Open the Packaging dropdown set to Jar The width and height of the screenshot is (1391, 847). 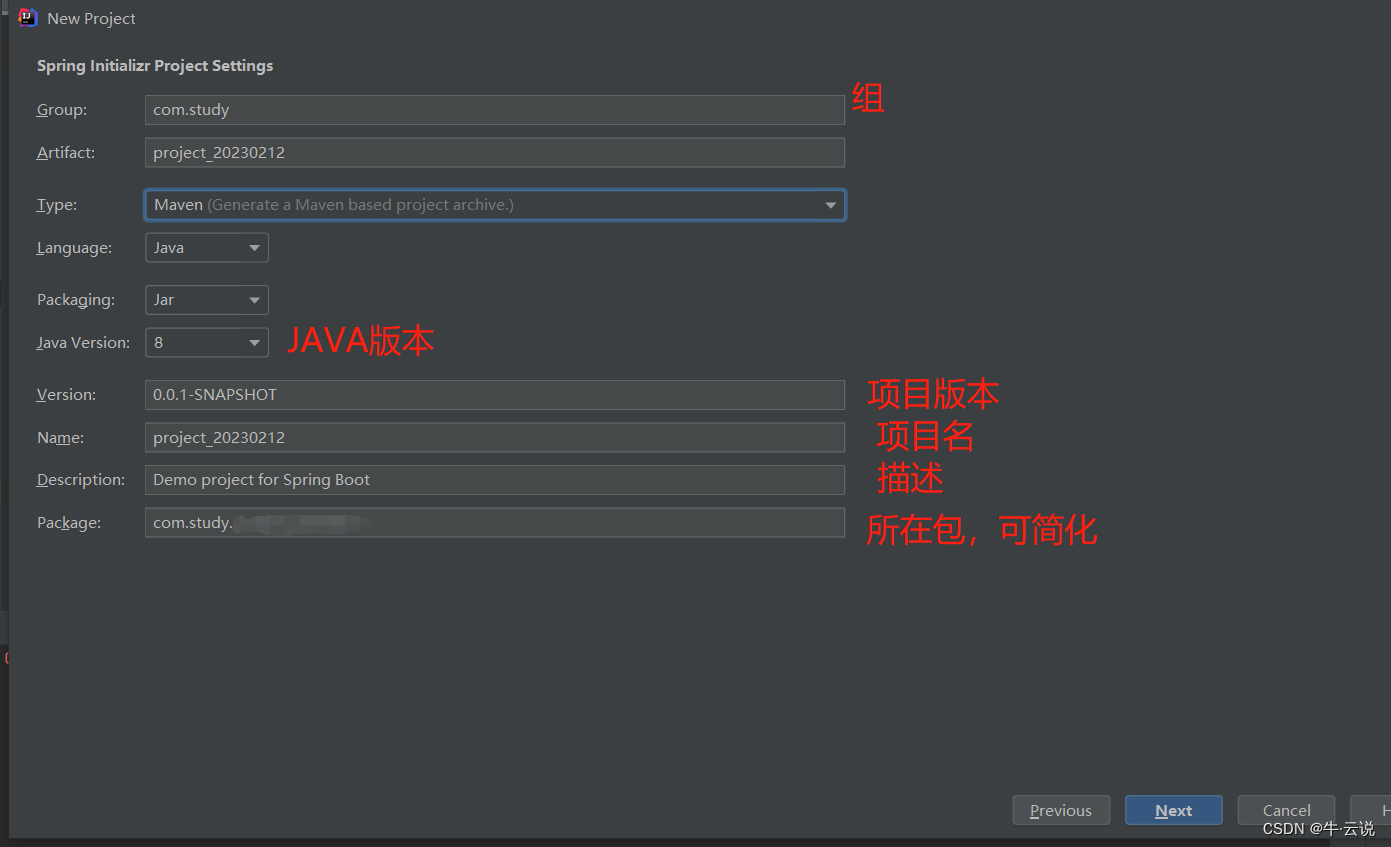pyautogui.click(x=207, y=300)
